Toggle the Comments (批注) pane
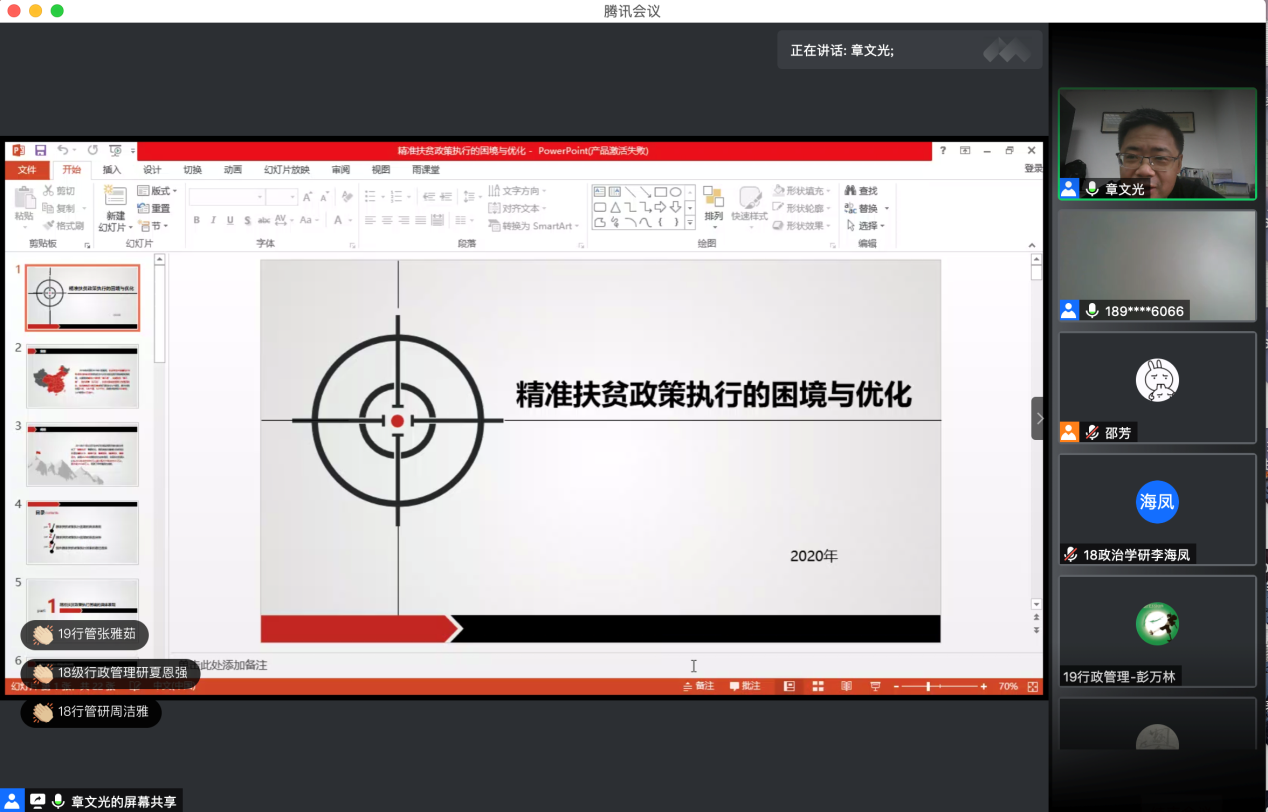Screen dimensions: 1268x812 pyautogui.click(x=745, y=686)
